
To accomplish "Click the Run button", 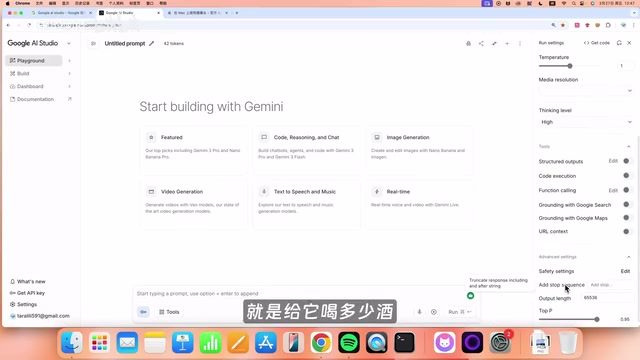I will tap(460, 312).
